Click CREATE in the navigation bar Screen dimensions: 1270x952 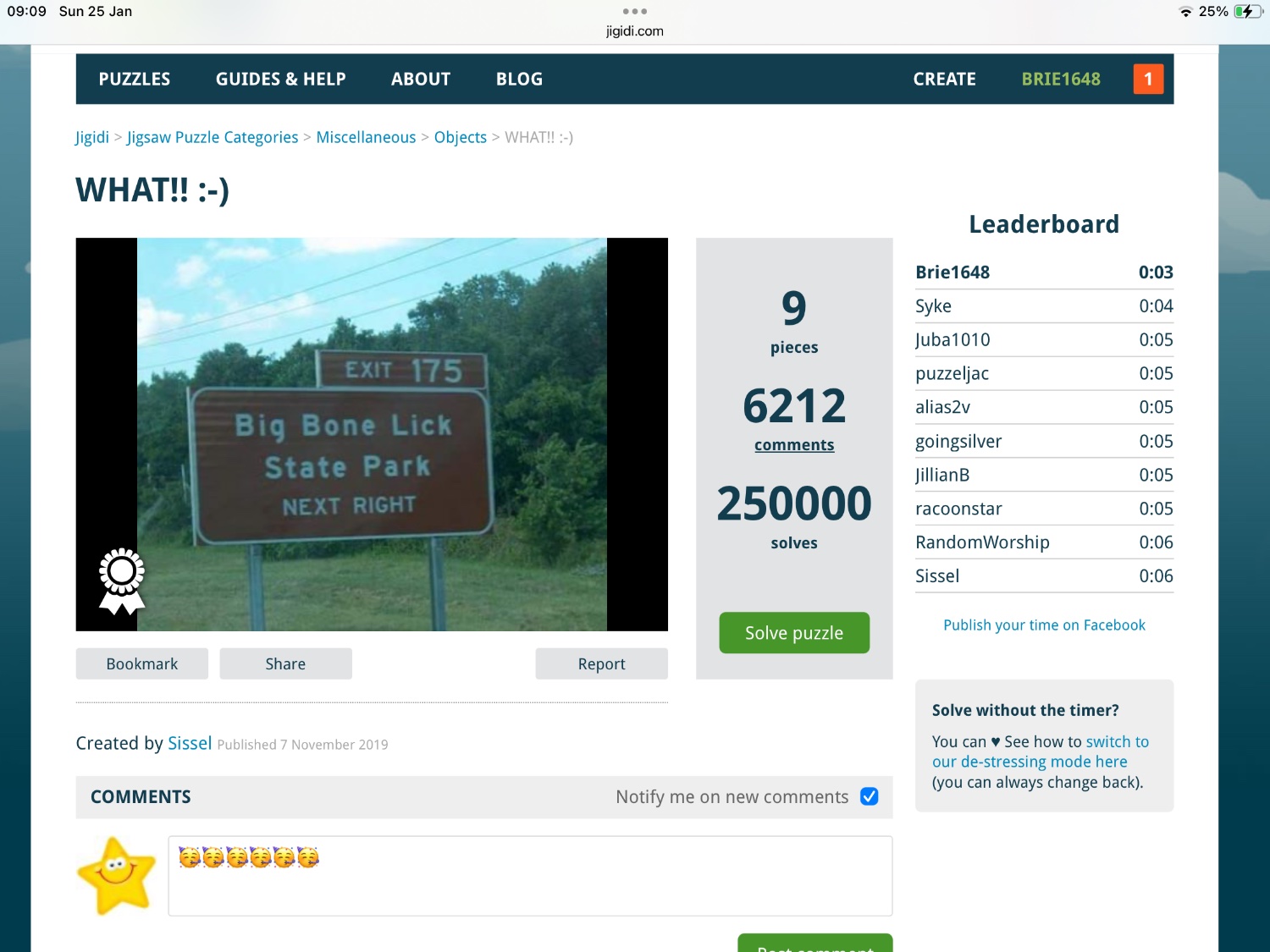944,79
